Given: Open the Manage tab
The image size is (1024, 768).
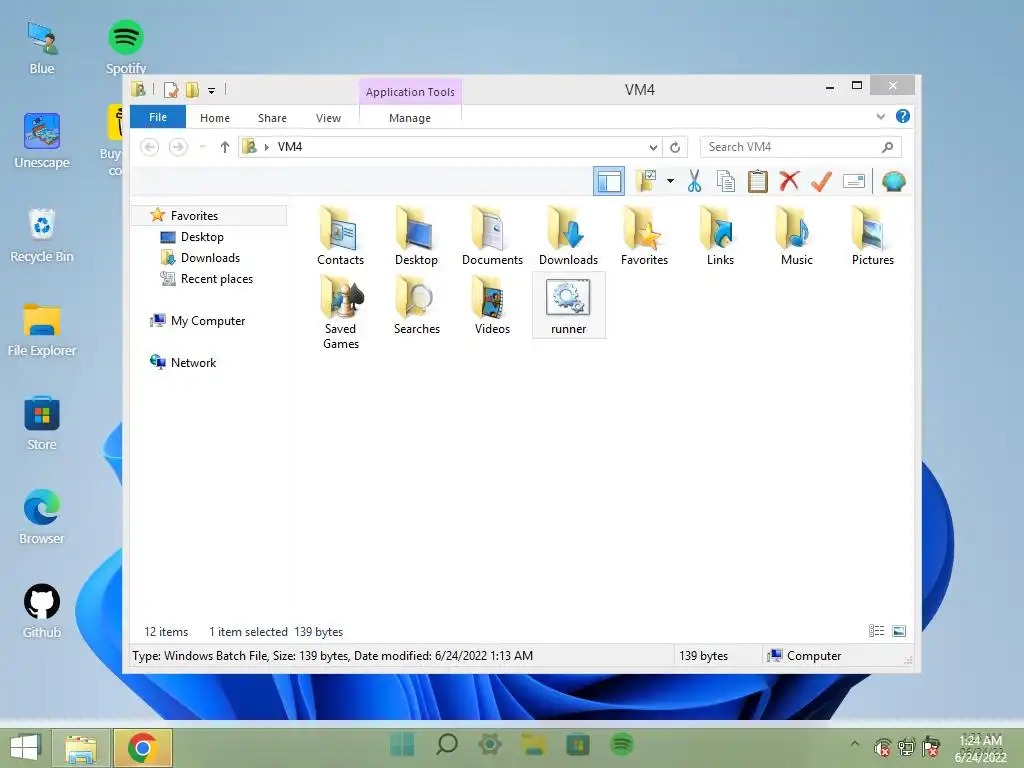Looking at the screenshot, I should pos(409,118).
